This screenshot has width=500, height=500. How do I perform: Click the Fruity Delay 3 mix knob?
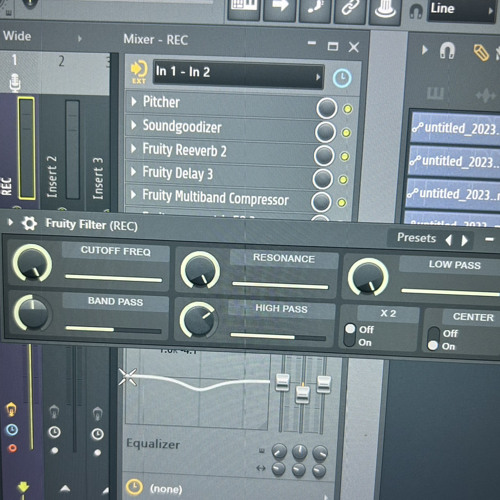(x=322, y=179)
